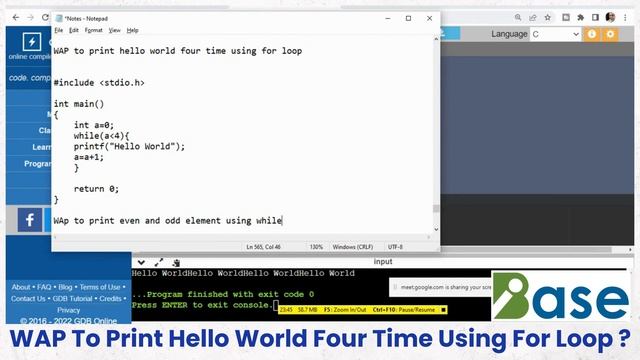
Task: Click 'Program finished with exit code 0' text
Action: 223,294
